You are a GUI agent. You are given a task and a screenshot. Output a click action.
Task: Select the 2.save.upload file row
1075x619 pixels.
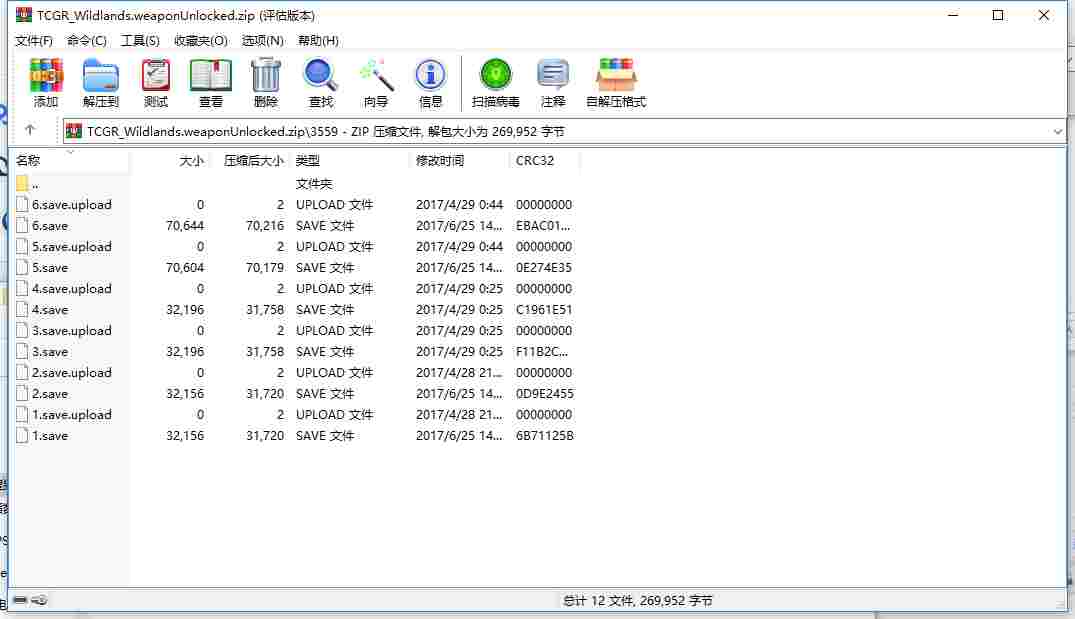[295, 373]
